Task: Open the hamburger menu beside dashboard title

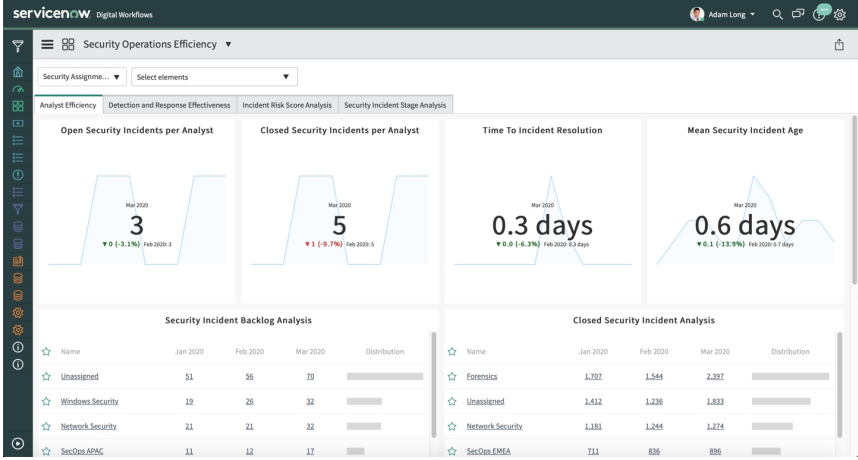Action: click(46, 45)
